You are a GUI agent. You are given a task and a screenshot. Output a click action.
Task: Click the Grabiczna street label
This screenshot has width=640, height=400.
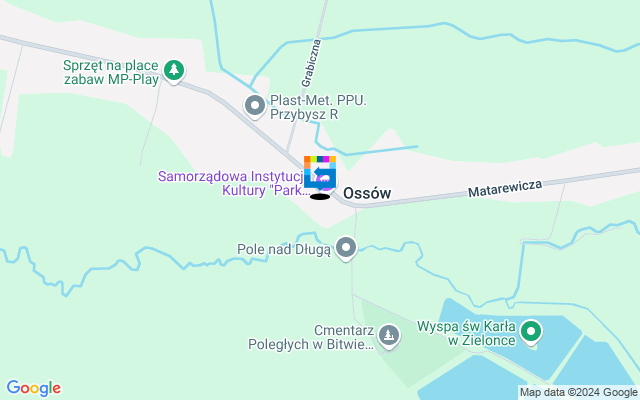pyautogui.click(x=311, y=63)
